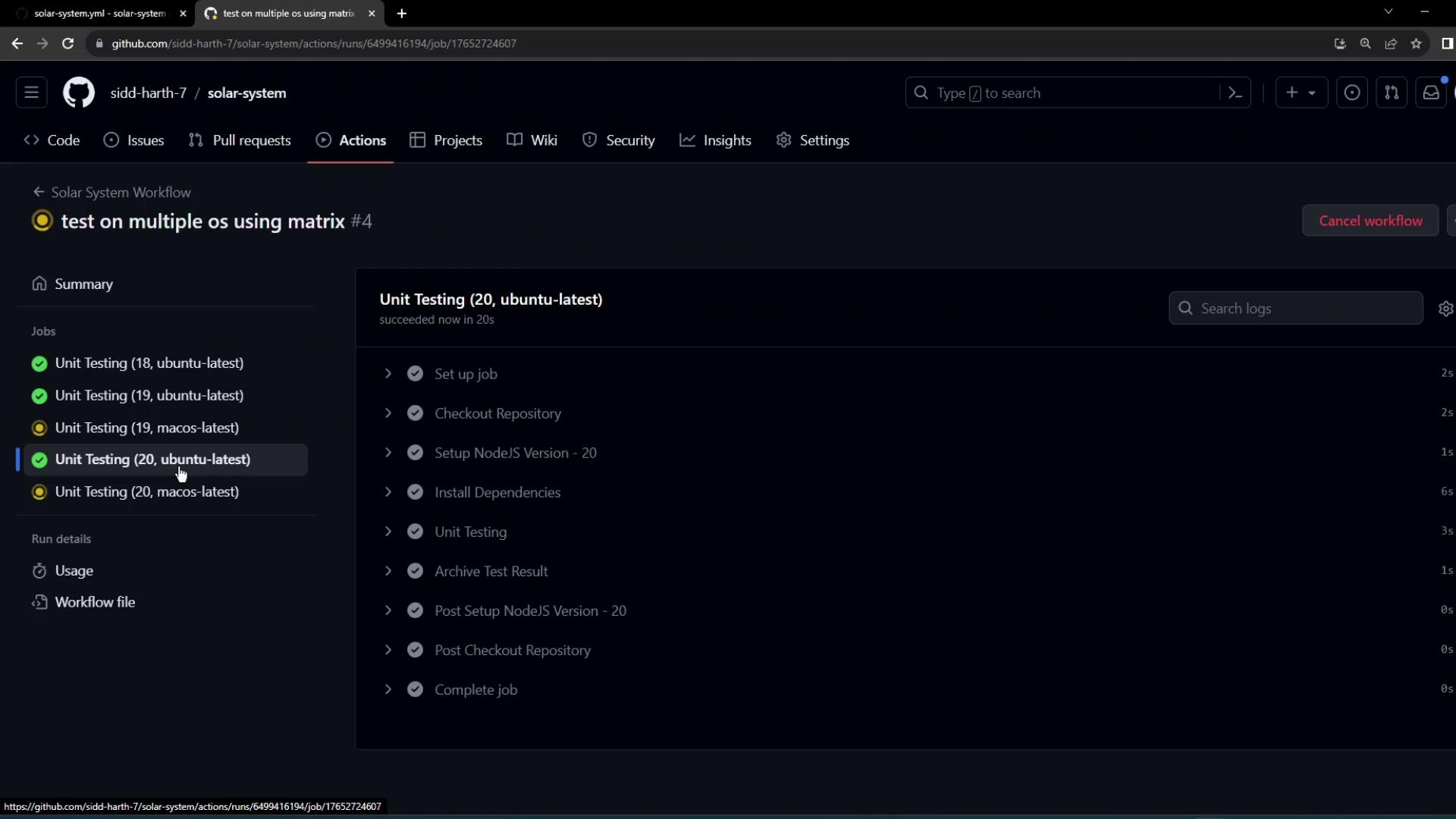Viewport: 1456px width, 819px height.
Task: Bookmark this page with star icon
Action: click(1416, 44)
